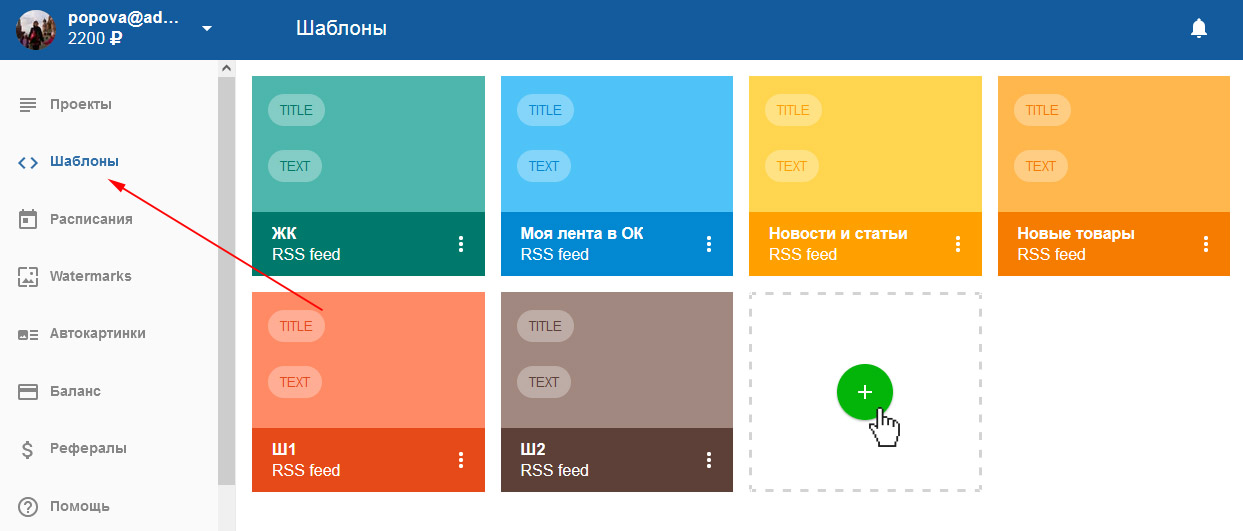Click the Рефералы dollar icon
This screenshot has width=1243, height=531.
tap(28, 449)
